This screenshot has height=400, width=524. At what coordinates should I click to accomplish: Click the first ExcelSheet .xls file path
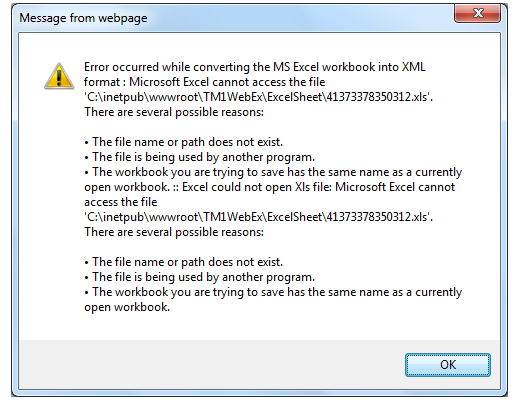(x=258, y=97)
